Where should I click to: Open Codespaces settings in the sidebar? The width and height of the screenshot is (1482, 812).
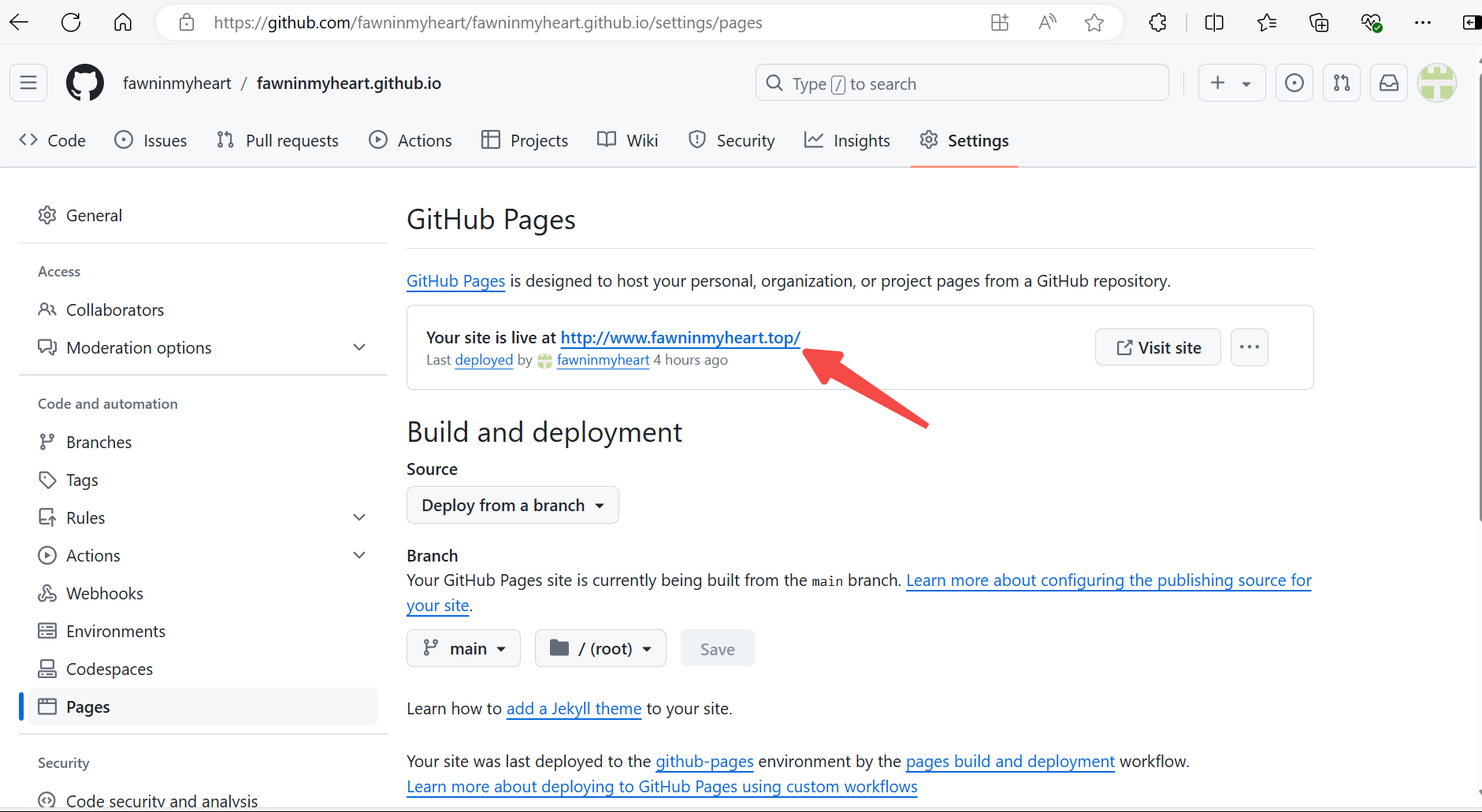[203, 669]
